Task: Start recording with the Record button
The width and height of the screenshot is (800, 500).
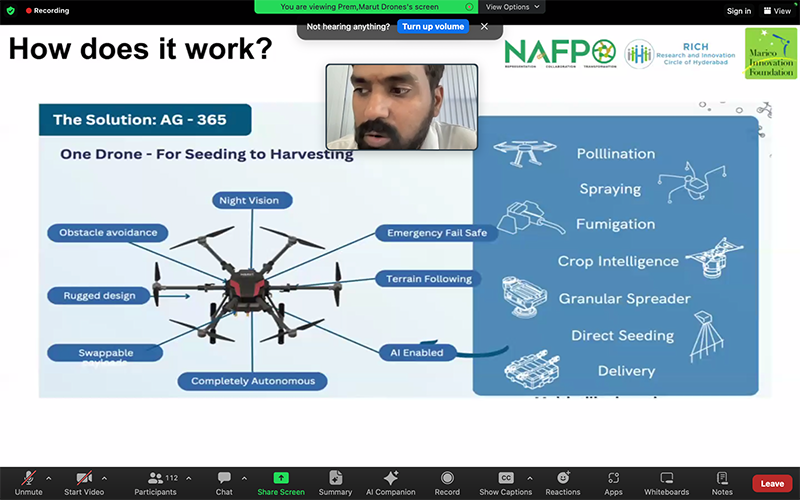Action: pyautogui.click(x=447, y=482)
